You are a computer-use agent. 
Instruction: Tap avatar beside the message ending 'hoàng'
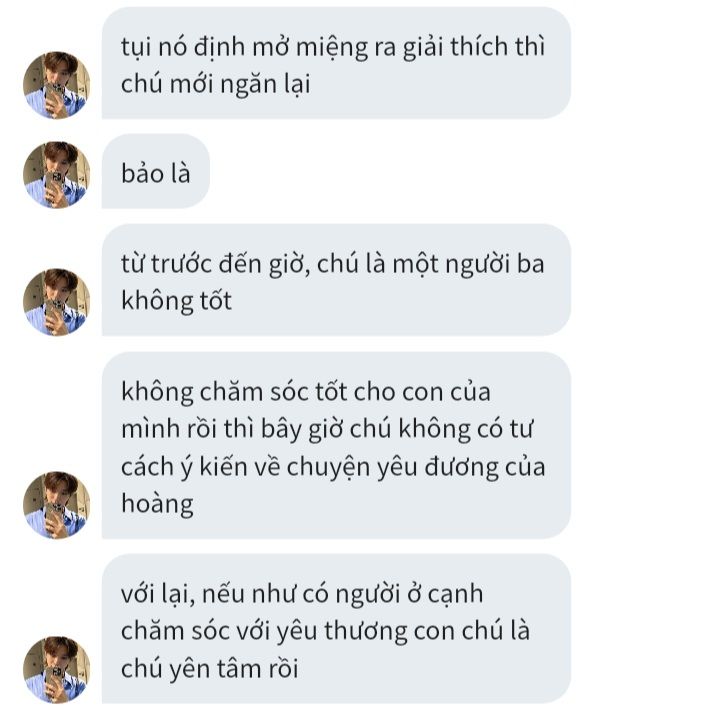pos(56,505)
